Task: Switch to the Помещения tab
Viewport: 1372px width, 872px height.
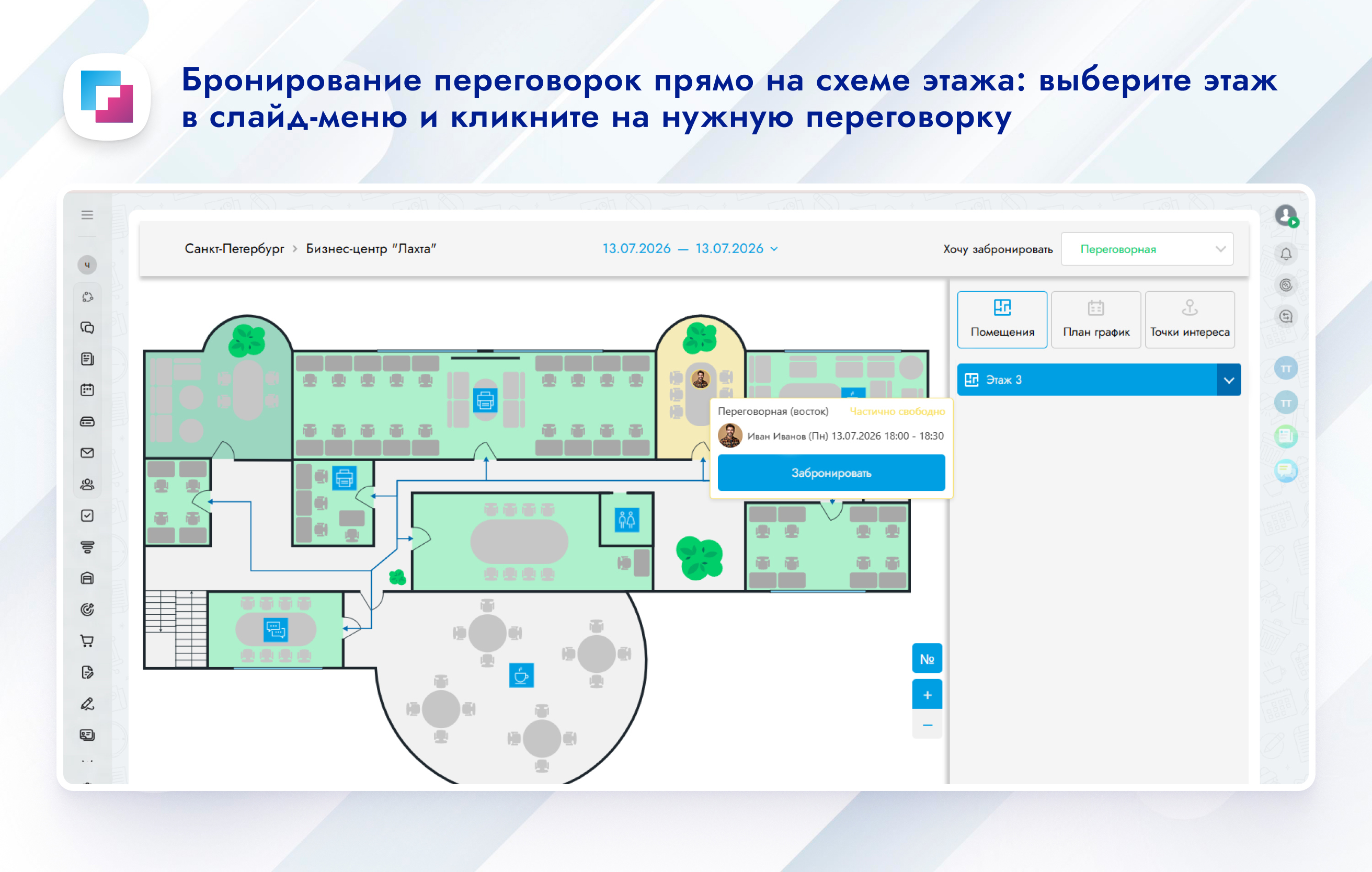Action: pyautogui.click(x=1002, y=319)
